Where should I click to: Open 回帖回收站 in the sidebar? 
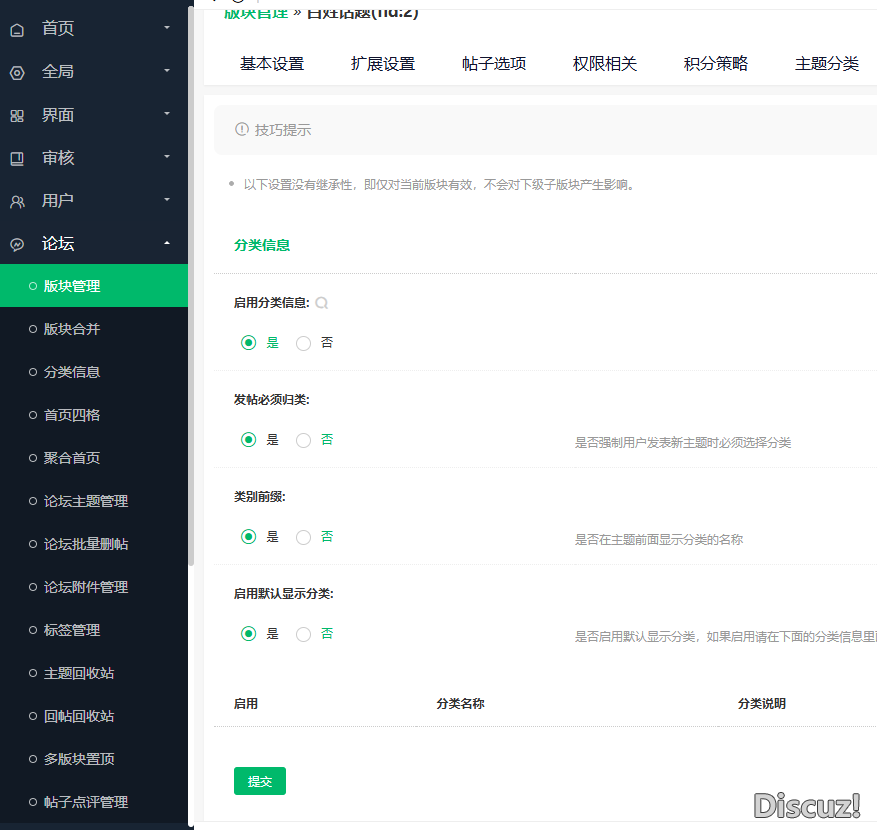pos(94,716)
